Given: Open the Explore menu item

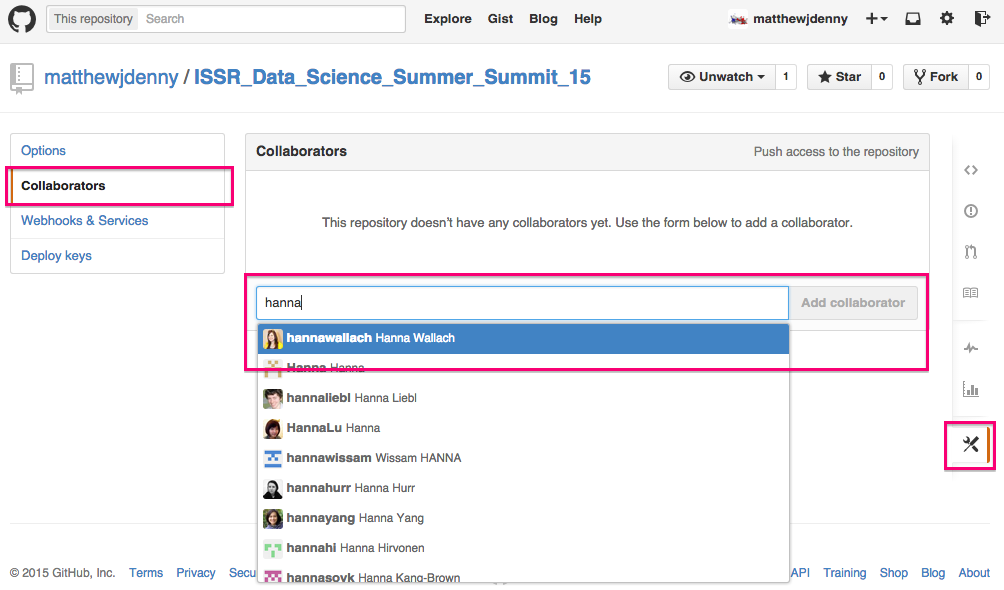Looking at the screenshot, I should 448,19.
